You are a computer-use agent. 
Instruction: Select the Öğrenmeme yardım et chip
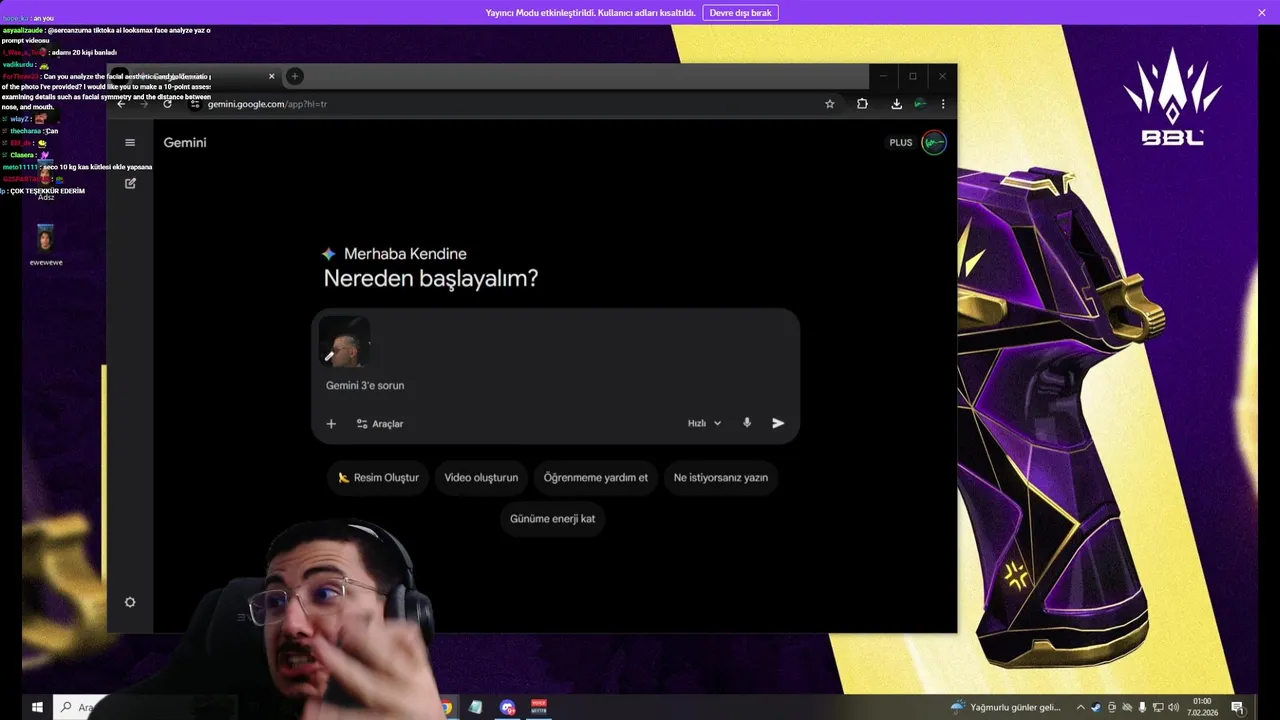595,478
